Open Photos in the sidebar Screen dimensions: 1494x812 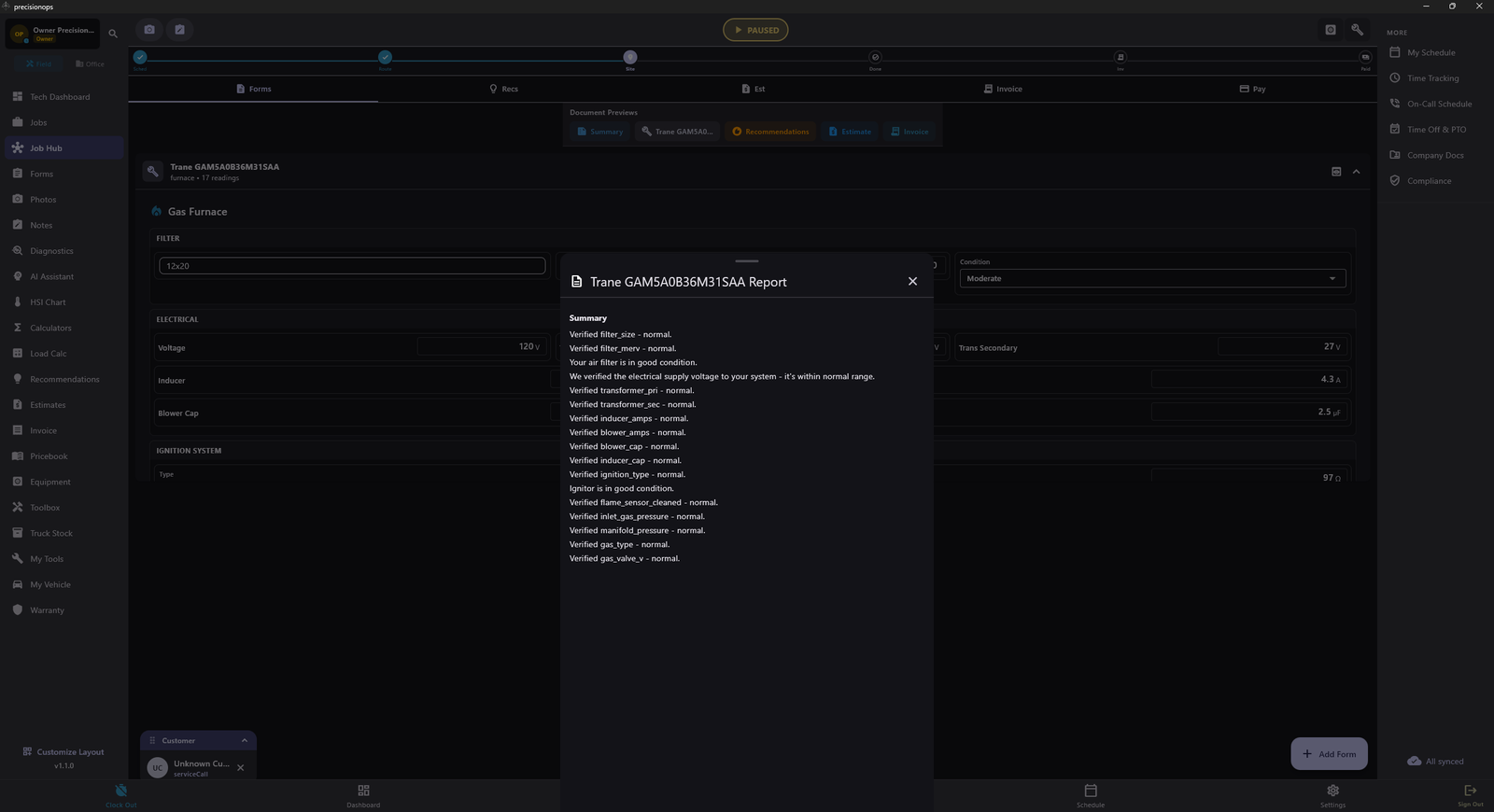[63, 200]
